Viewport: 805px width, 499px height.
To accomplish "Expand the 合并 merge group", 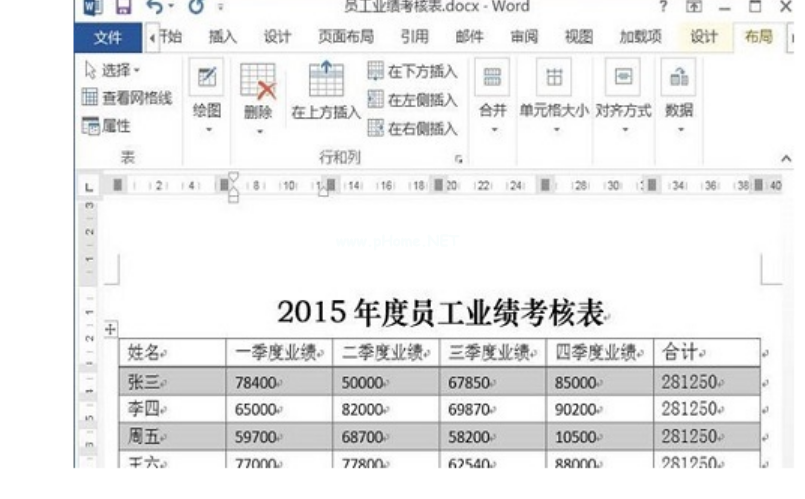I will pos(492,98).
